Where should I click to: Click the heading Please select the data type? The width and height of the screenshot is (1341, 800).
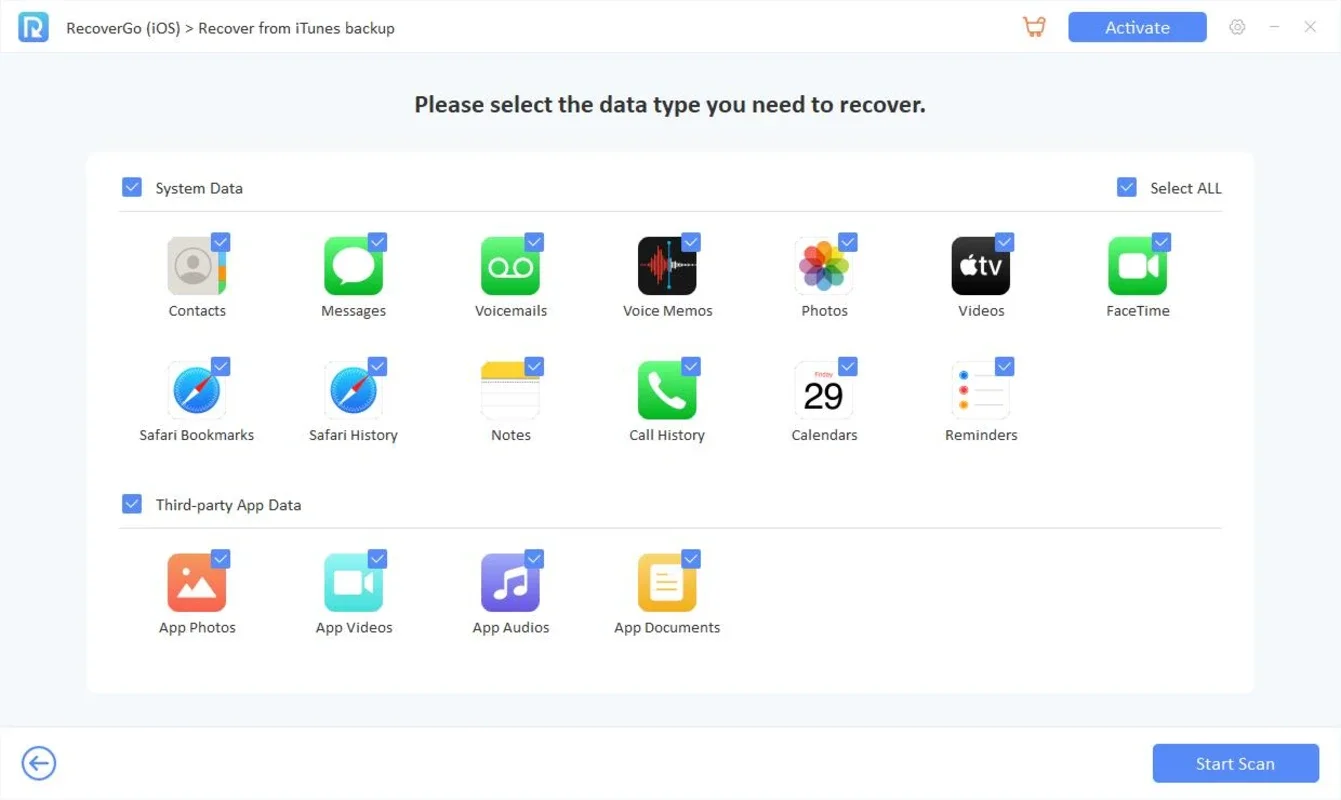pos(670,105)
